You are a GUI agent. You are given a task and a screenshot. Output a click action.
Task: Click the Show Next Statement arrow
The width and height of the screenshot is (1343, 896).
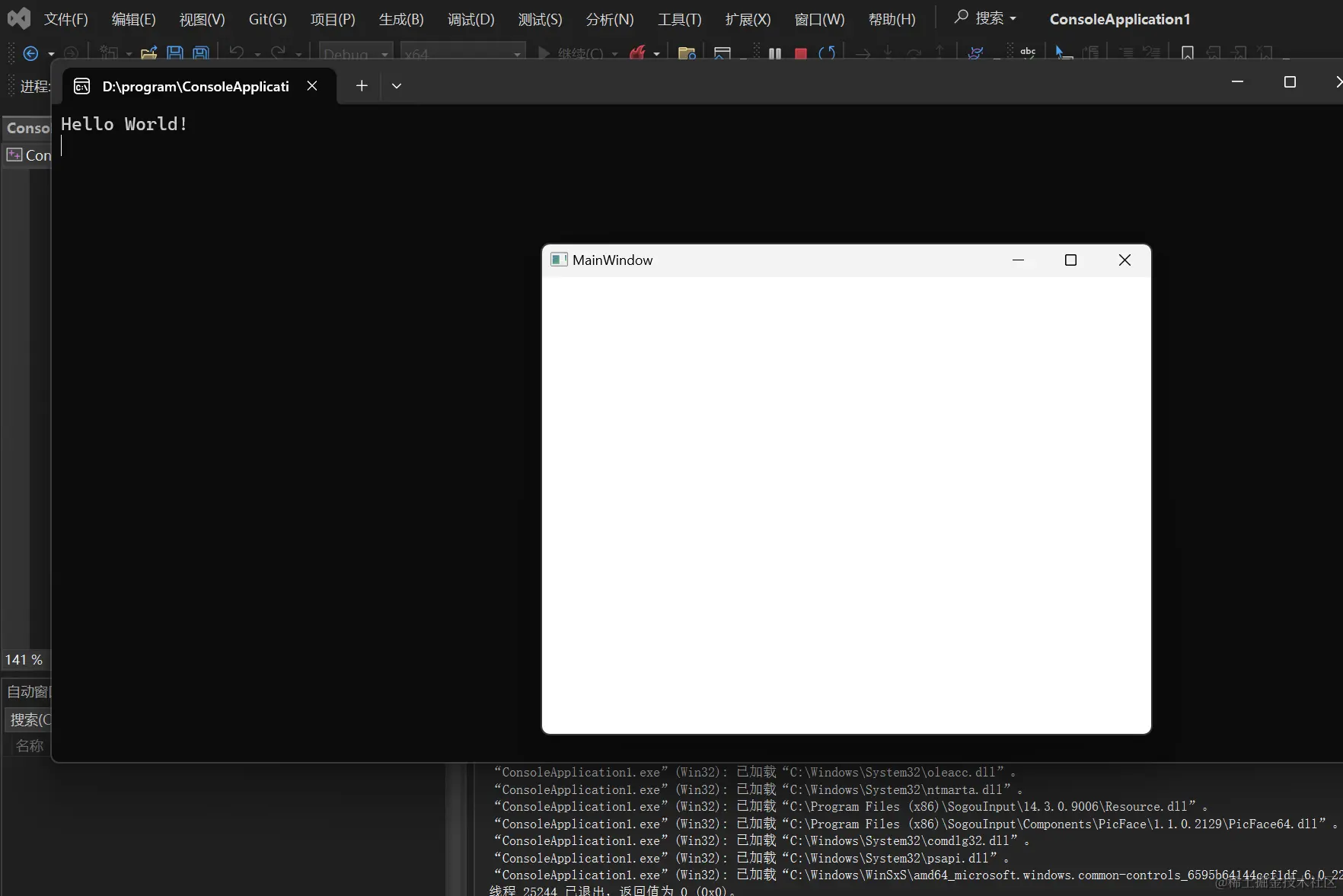[863, 53]
